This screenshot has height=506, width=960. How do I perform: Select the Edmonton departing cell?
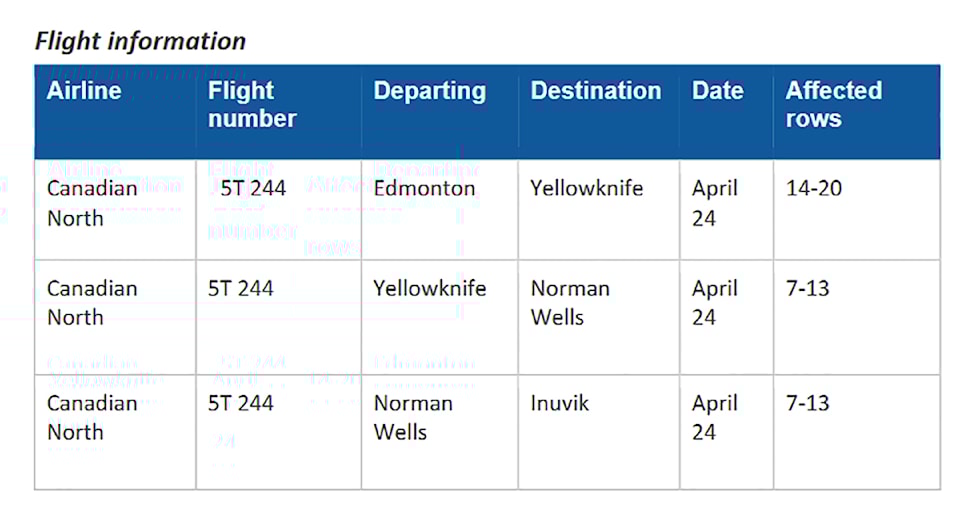coord(424,188)
